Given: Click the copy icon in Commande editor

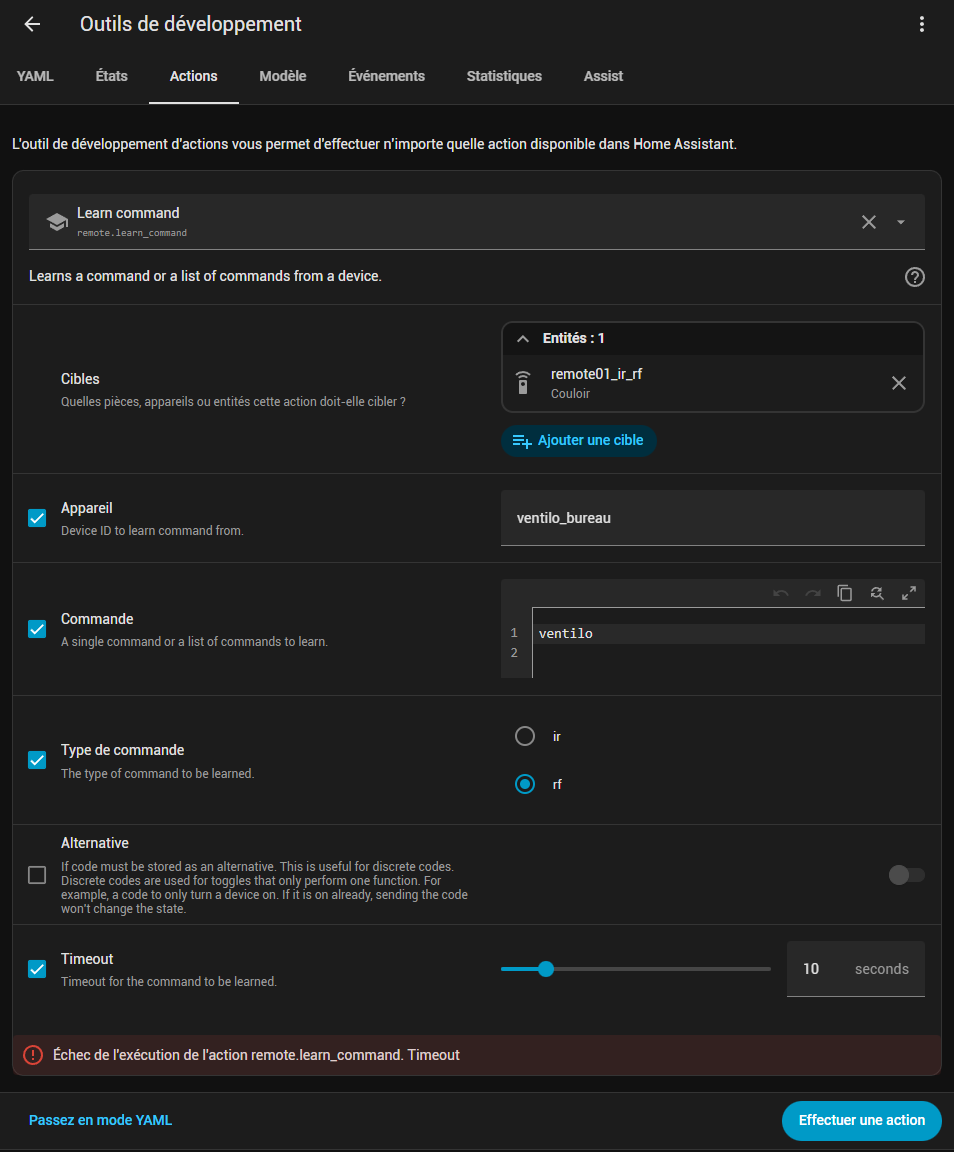Looking at the screenshot, I should pyautogui.click(x=844, y=593).
